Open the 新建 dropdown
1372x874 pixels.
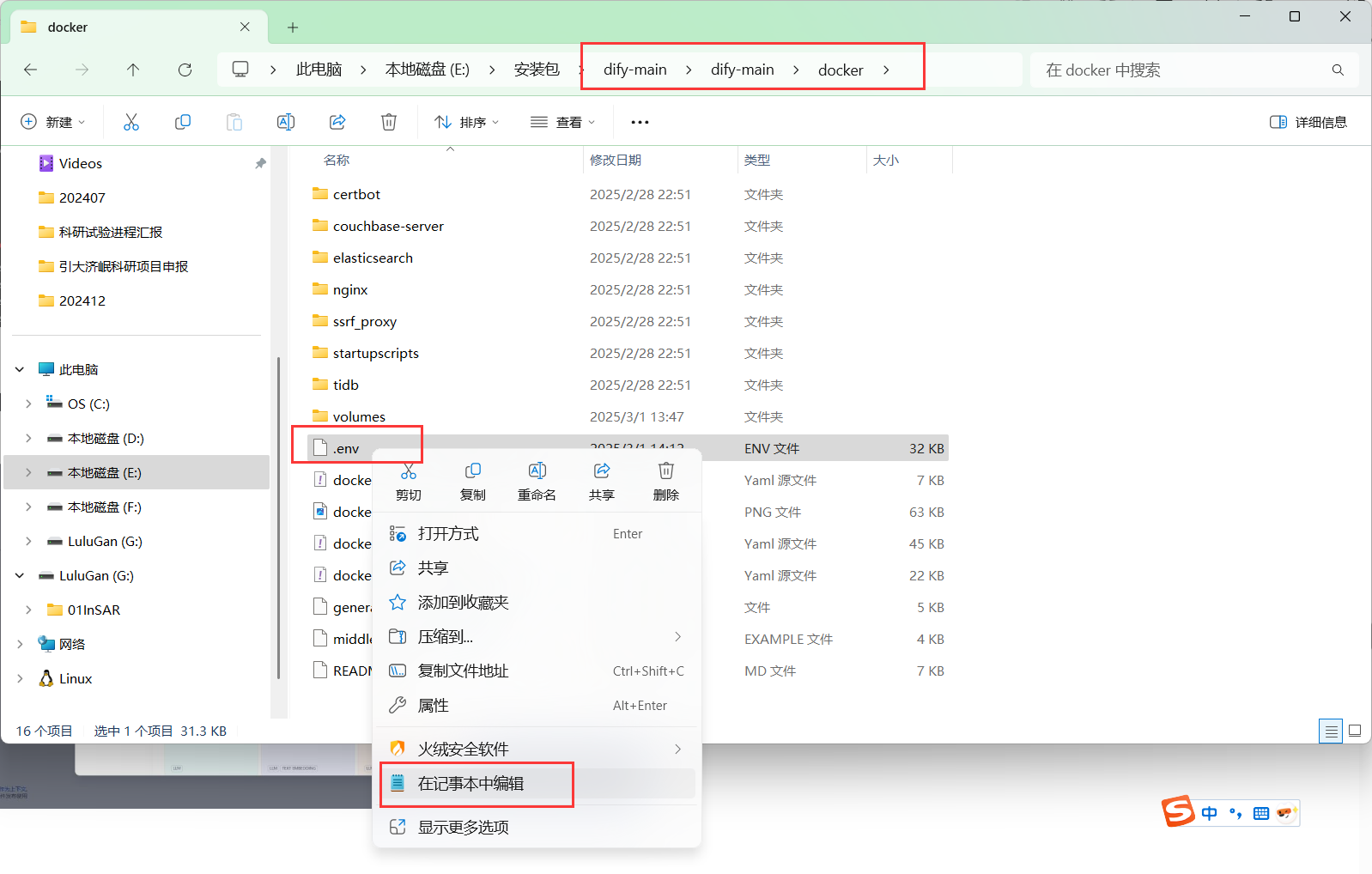tap(53, 122)
